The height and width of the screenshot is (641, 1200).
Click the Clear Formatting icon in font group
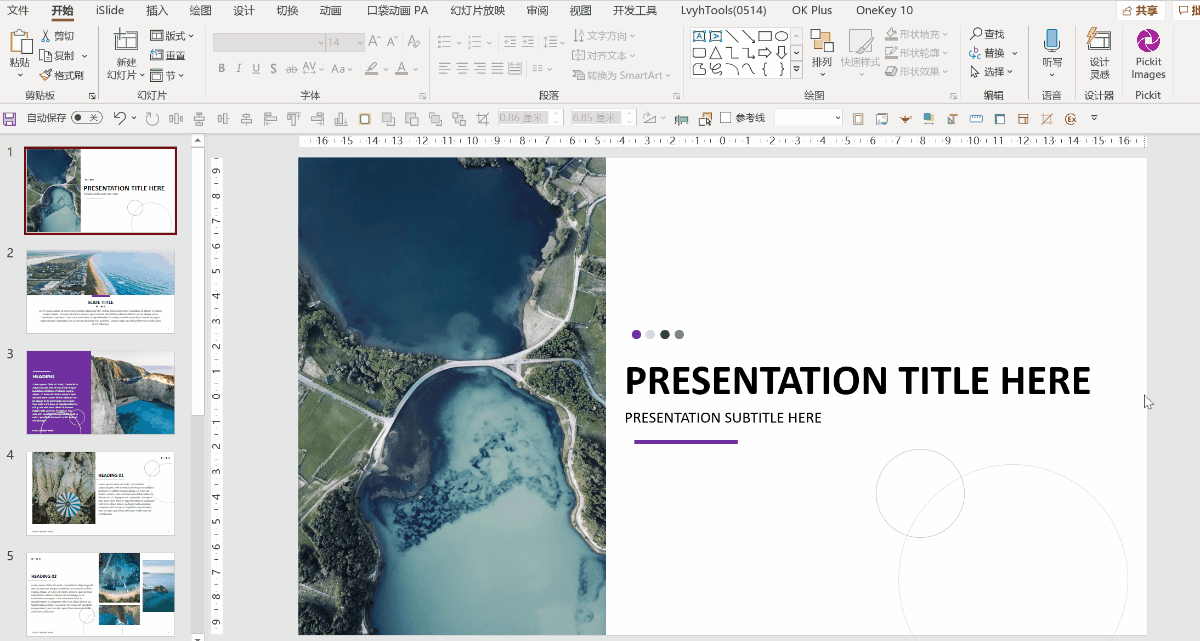(413, 42)
